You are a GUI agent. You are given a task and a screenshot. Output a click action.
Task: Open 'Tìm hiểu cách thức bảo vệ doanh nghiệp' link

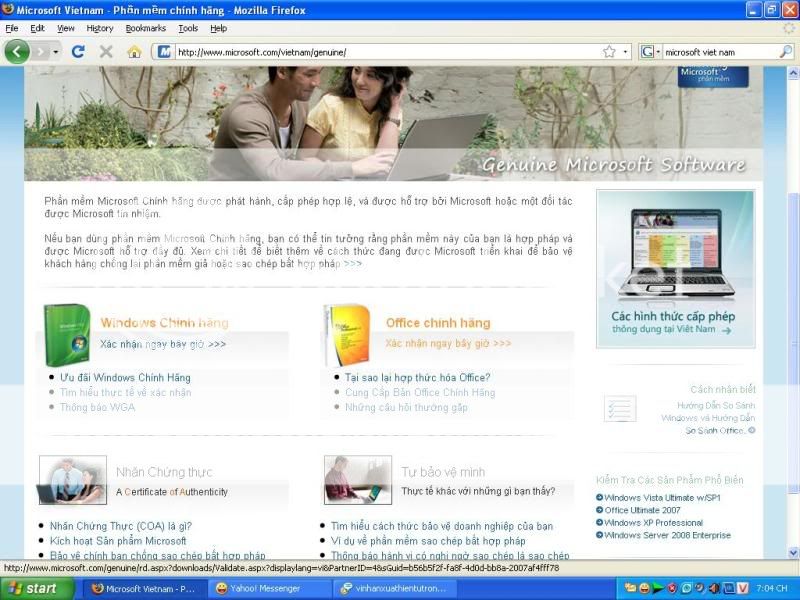(x=442, y=526)
